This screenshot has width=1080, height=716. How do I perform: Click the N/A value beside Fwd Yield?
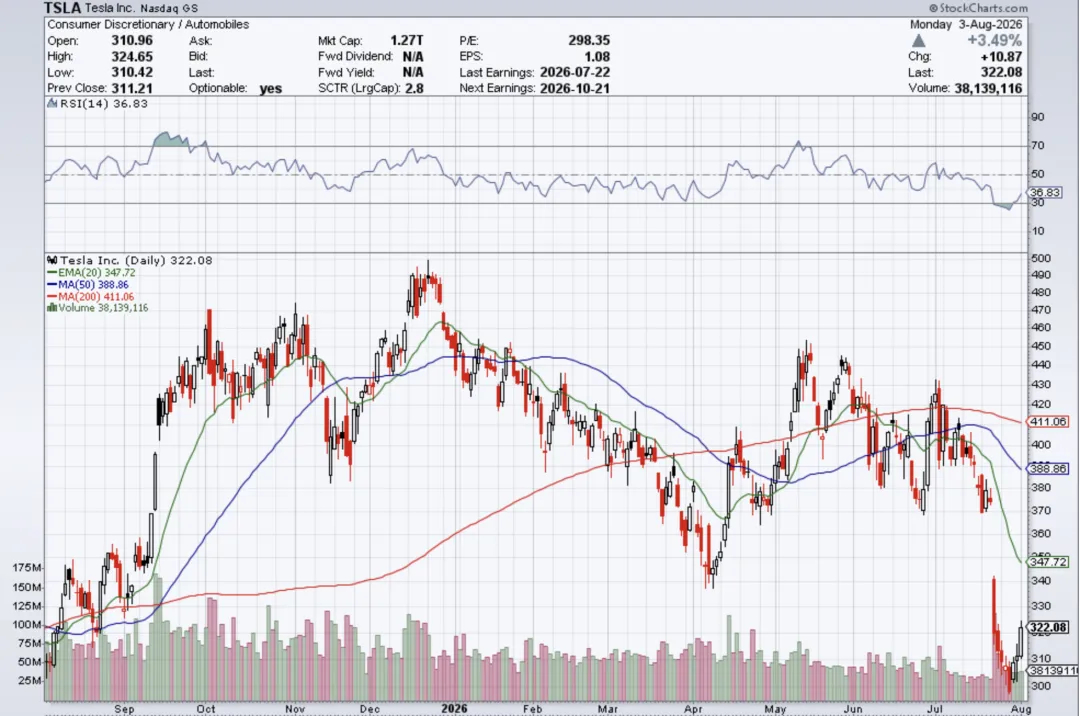pos(413,72)
